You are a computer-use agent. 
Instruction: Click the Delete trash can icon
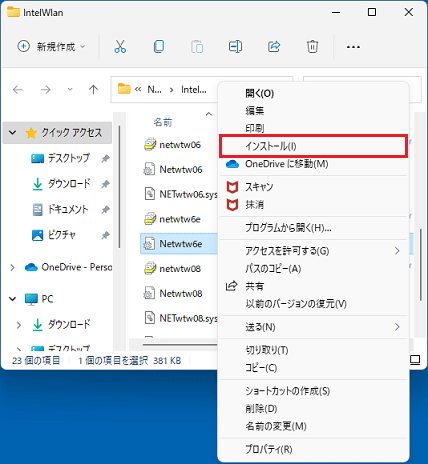click(x=312, y=47)
